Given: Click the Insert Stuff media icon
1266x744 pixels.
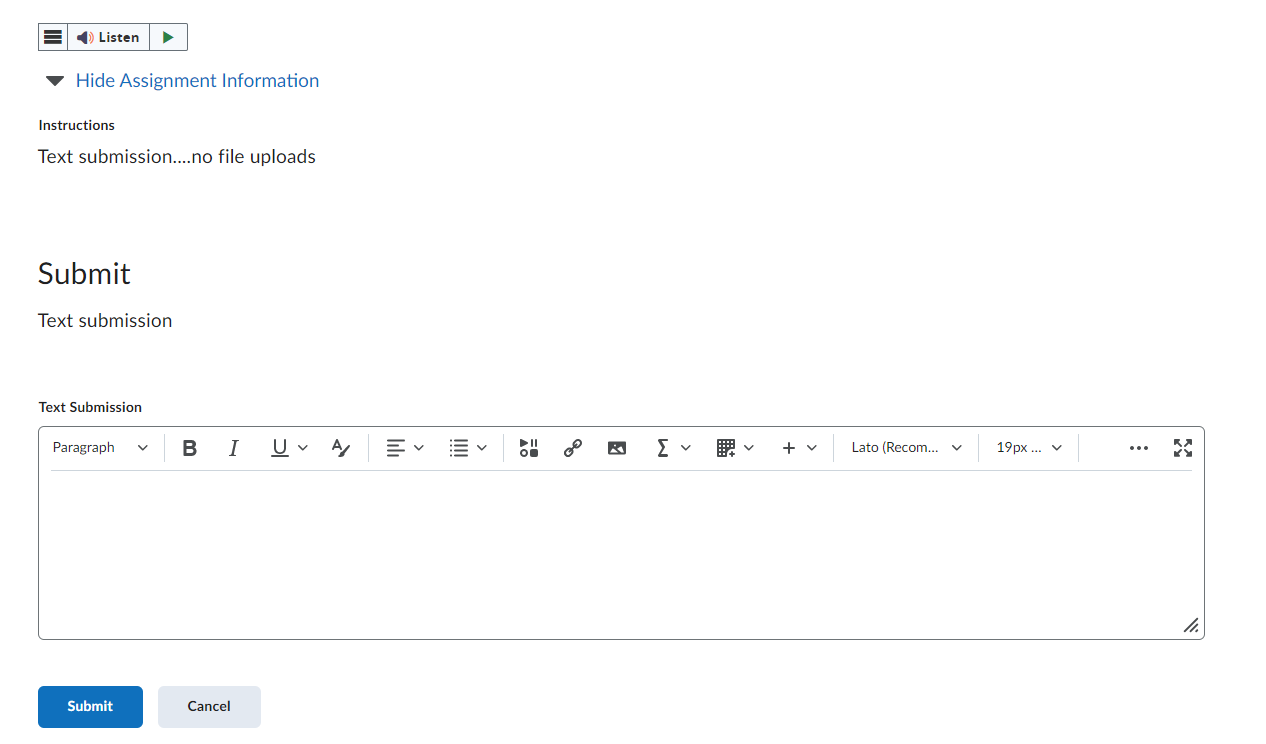Looking at the screenshot, I should tap(529, 448).
